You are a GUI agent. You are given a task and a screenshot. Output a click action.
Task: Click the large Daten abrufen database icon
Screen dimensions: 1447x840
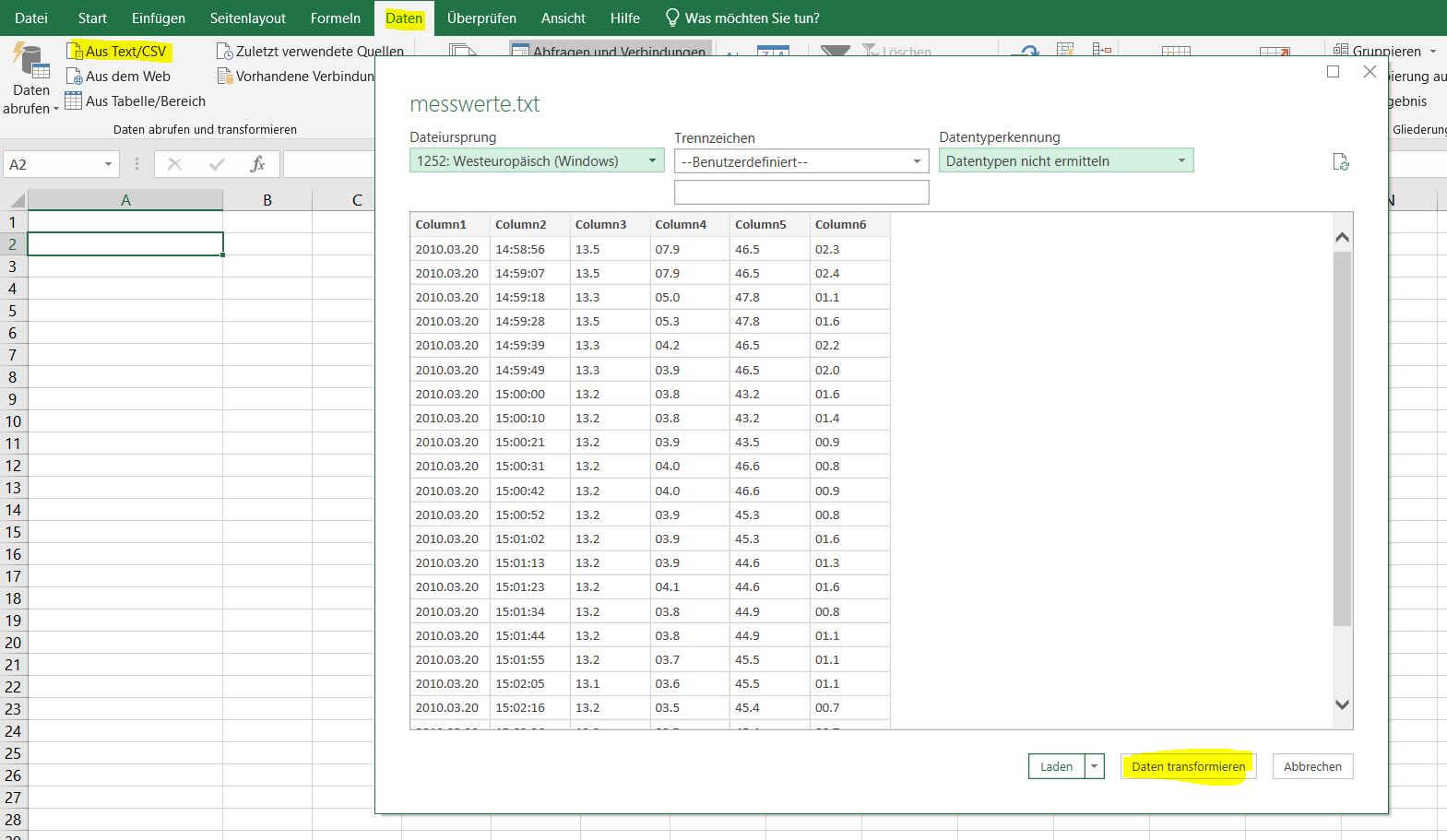[x=30, y=61]
